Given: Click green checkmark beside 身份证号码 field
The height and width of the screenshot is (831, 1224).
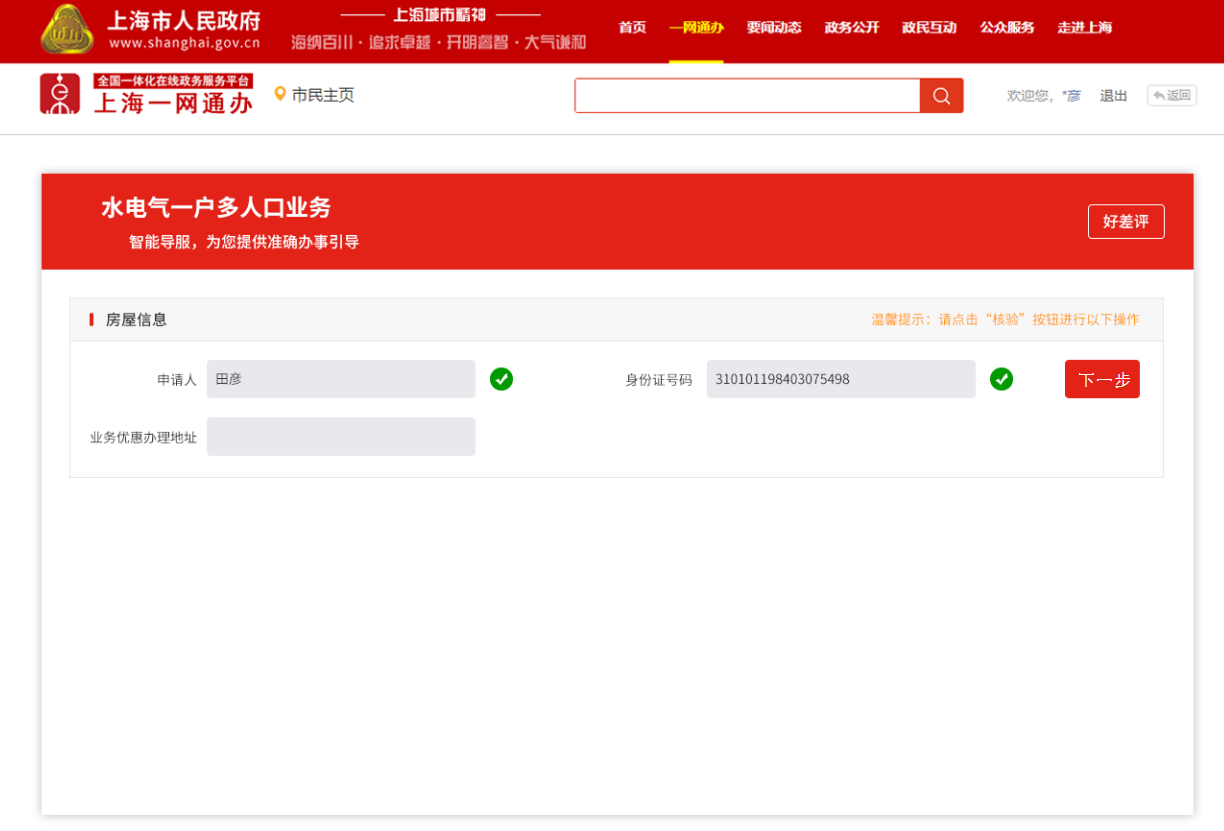Looking at the screenshot, I should click(1001, 379).
